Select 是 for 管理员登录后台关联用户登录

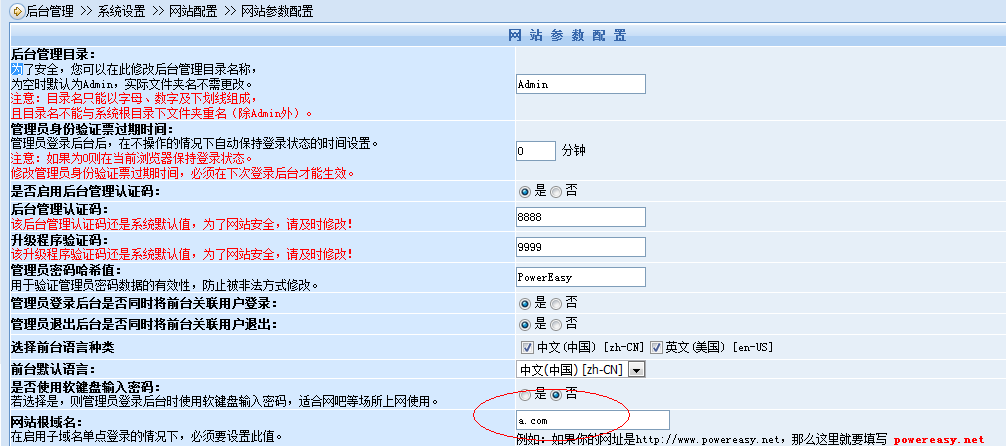tap(525, 304)
